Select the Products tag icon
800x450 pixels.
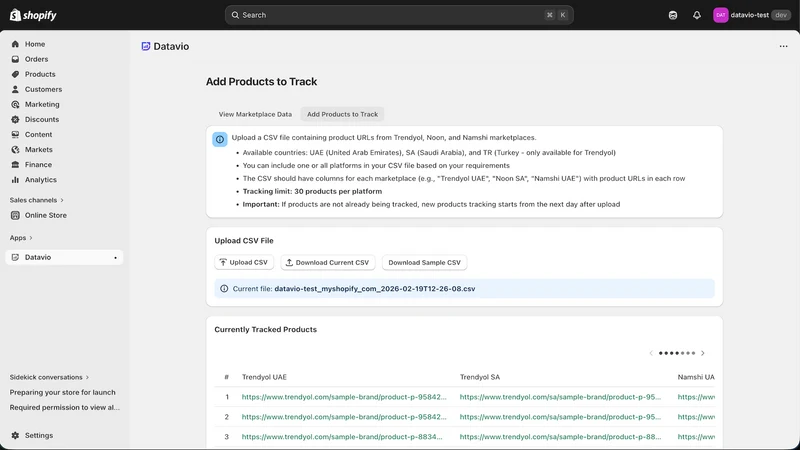(15, 74)
